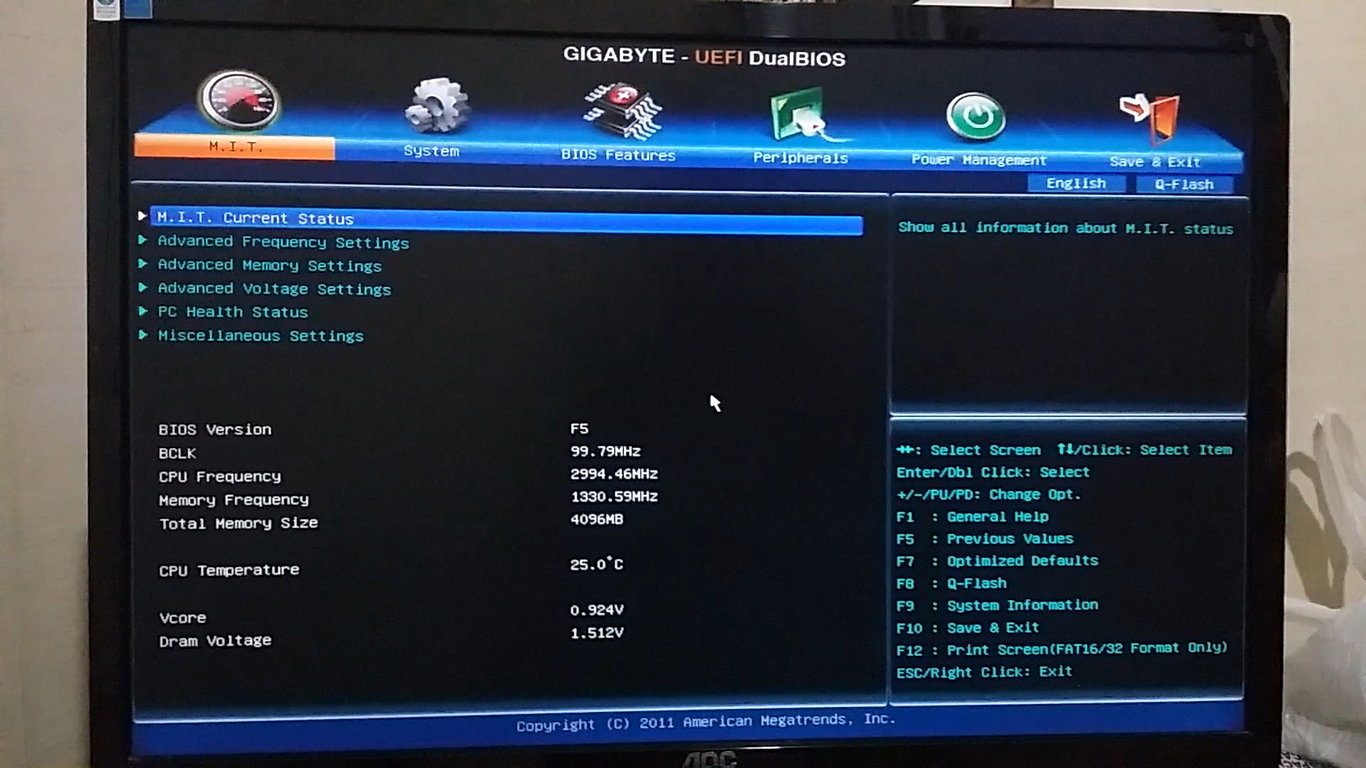Click the BCLK value 99.79MHz
1366x768 pixels.
[x=606, y=451]
